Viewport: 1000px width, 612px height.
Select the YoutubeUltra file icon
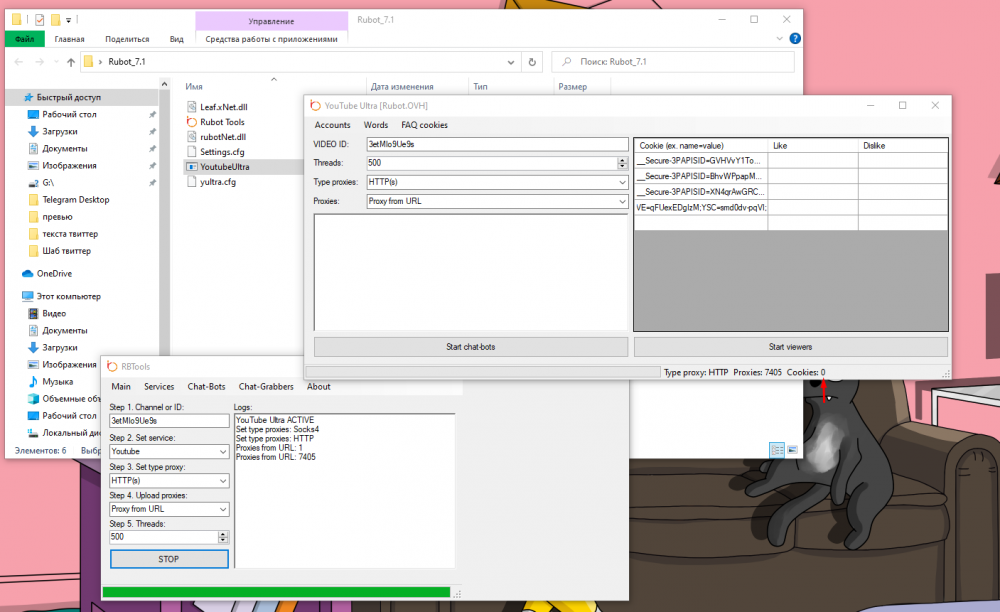click(192, 167)
